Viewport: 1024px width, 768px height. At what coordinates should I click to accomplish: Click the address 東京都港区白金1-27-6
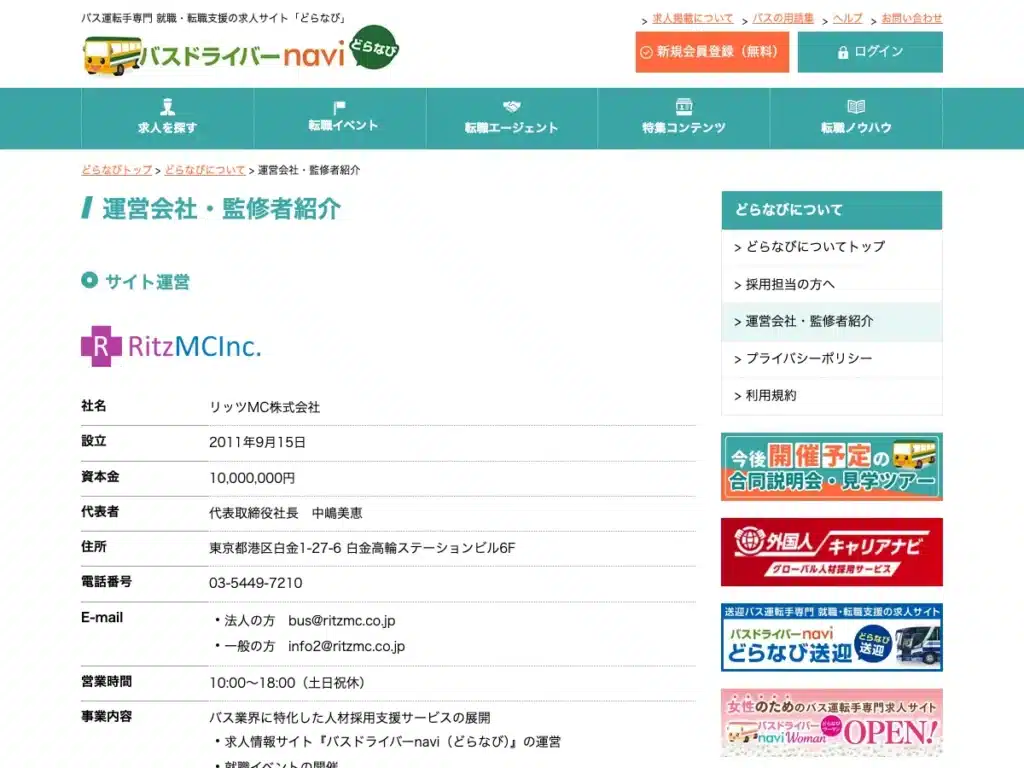click(x=275, y=548)
